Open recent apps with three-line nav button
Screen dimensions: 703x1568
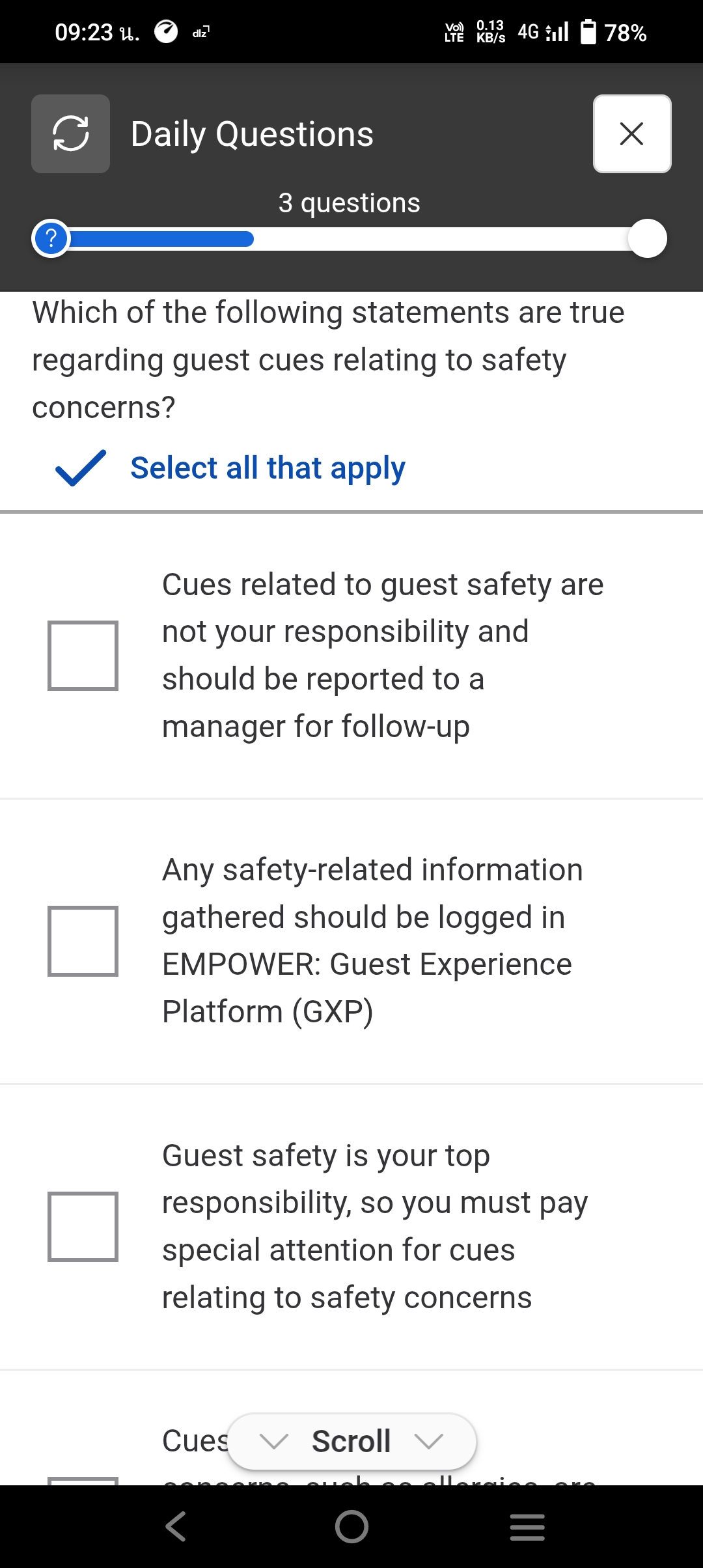click(527, 1526)
